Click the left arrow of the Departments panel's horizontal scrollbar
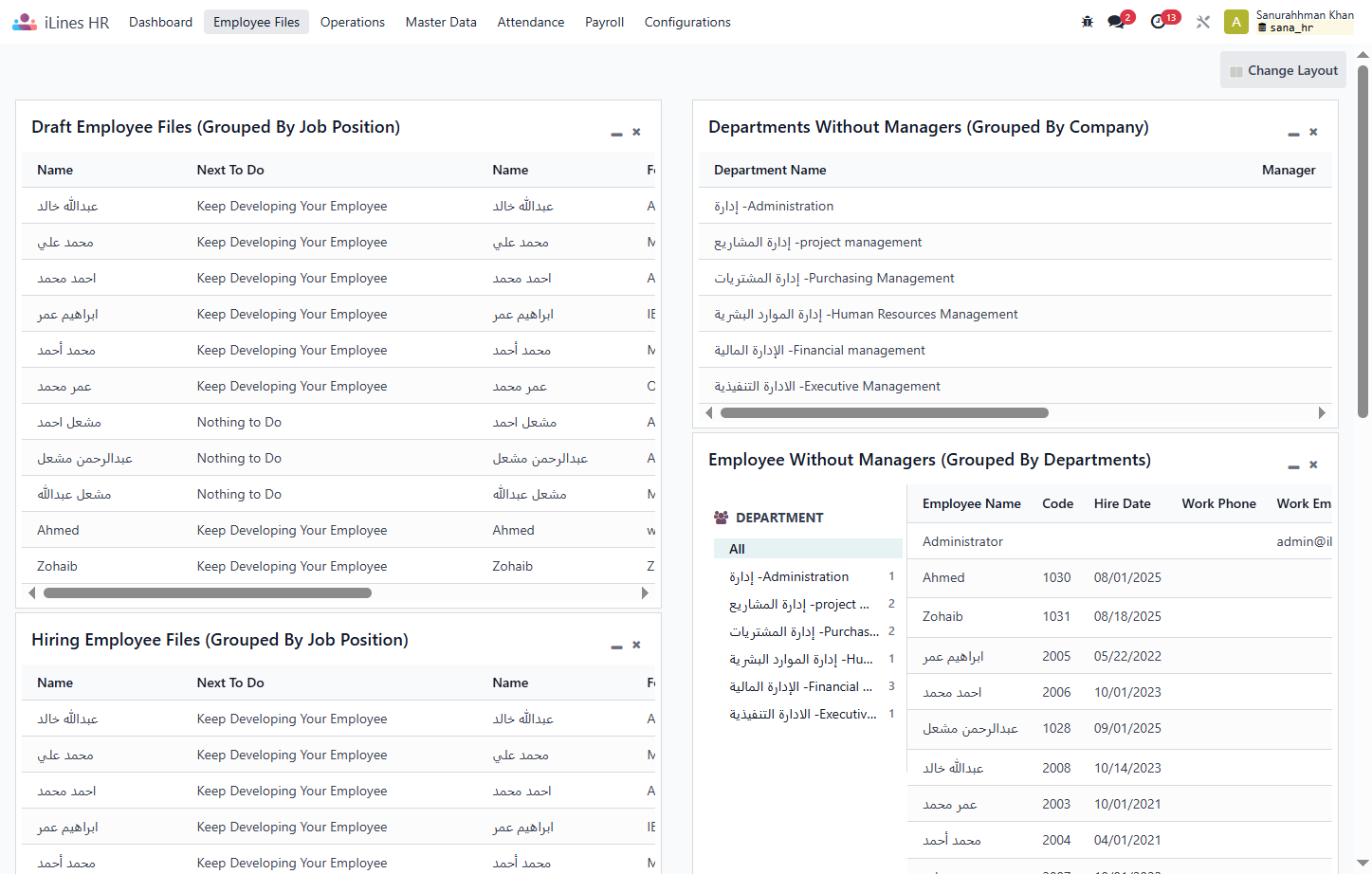Image resolution: width=1372 pixels, height=874 pixels. click(x=709, y=412)
